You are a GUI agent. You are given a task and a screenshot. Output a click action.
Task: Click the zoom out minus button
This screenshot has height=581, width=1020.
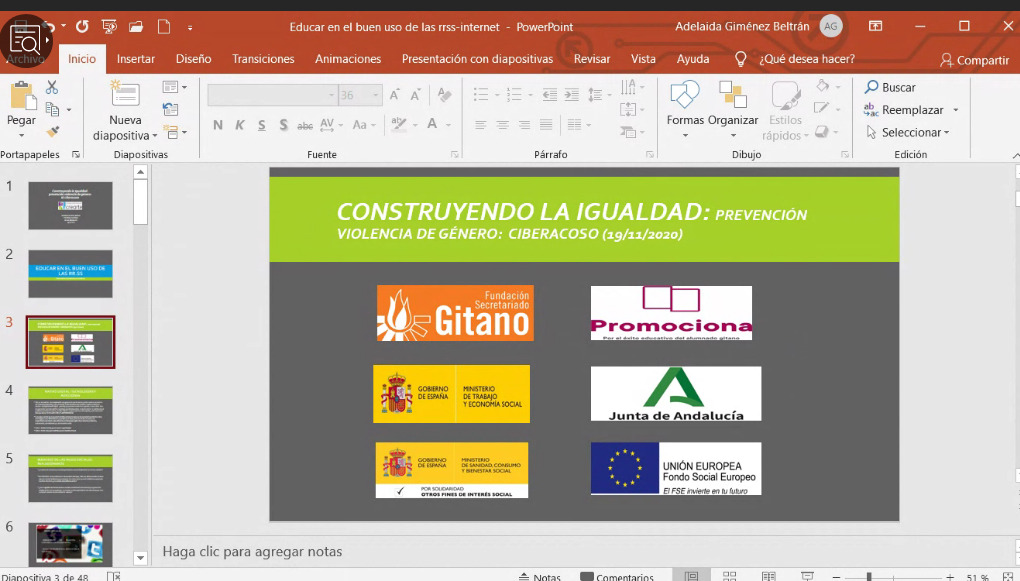coord(837,577)
